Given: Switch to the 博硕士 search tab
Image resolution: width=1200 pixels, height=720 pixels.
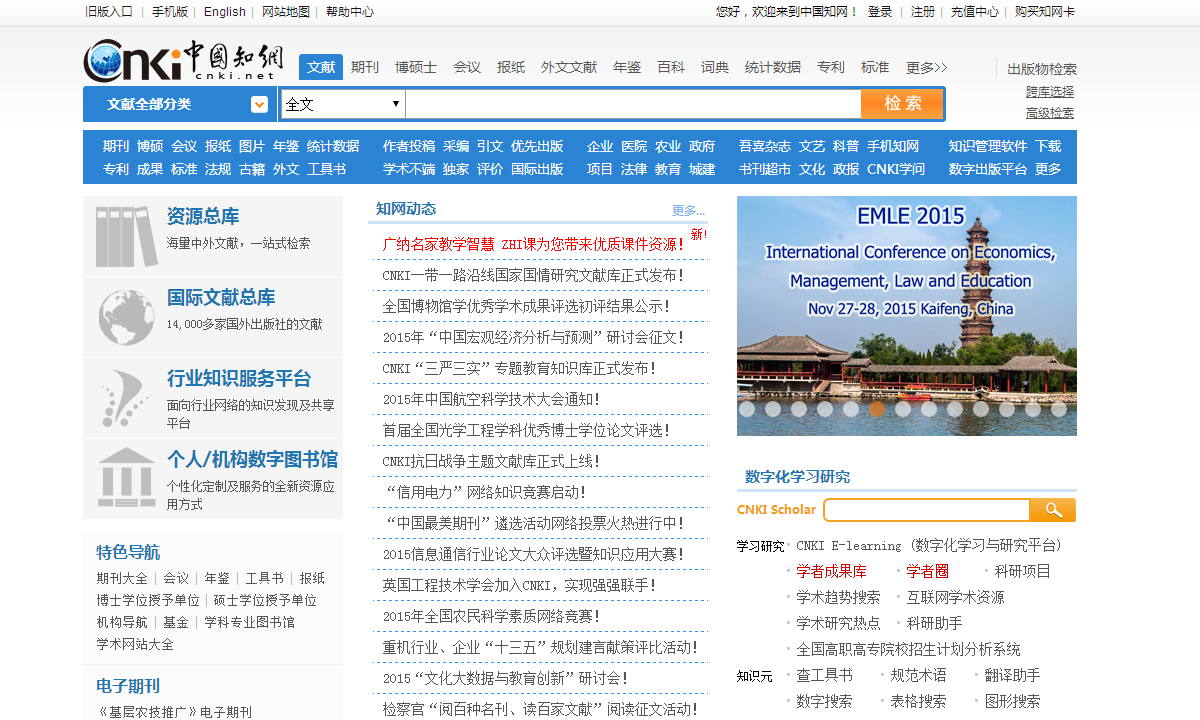Looking at the screenshot, I should click(x=416, y=68).
